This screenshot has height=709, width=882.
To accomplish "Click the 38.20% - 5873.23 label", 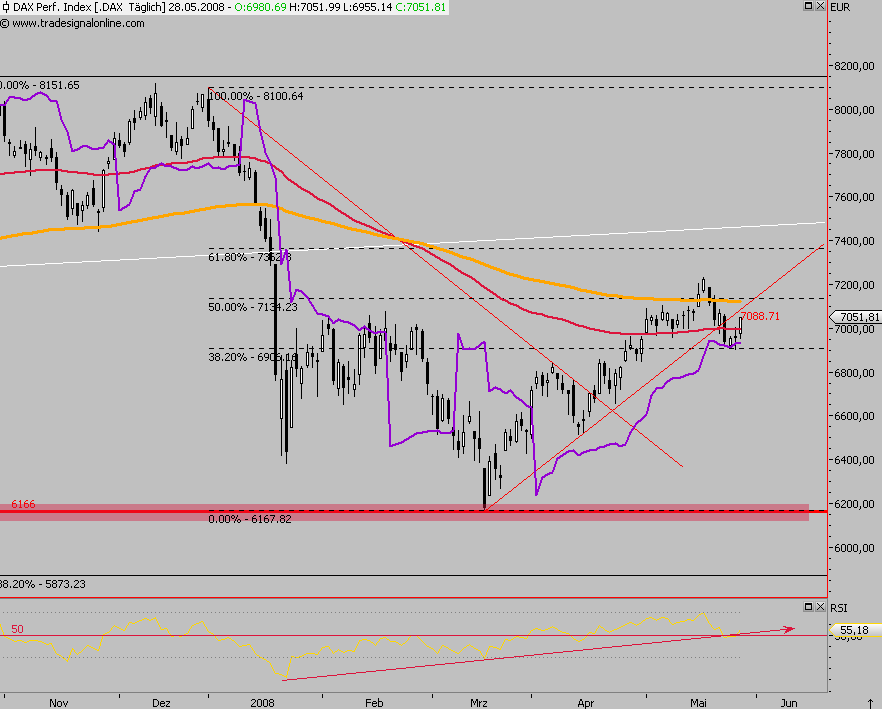I will click(43, 584).
